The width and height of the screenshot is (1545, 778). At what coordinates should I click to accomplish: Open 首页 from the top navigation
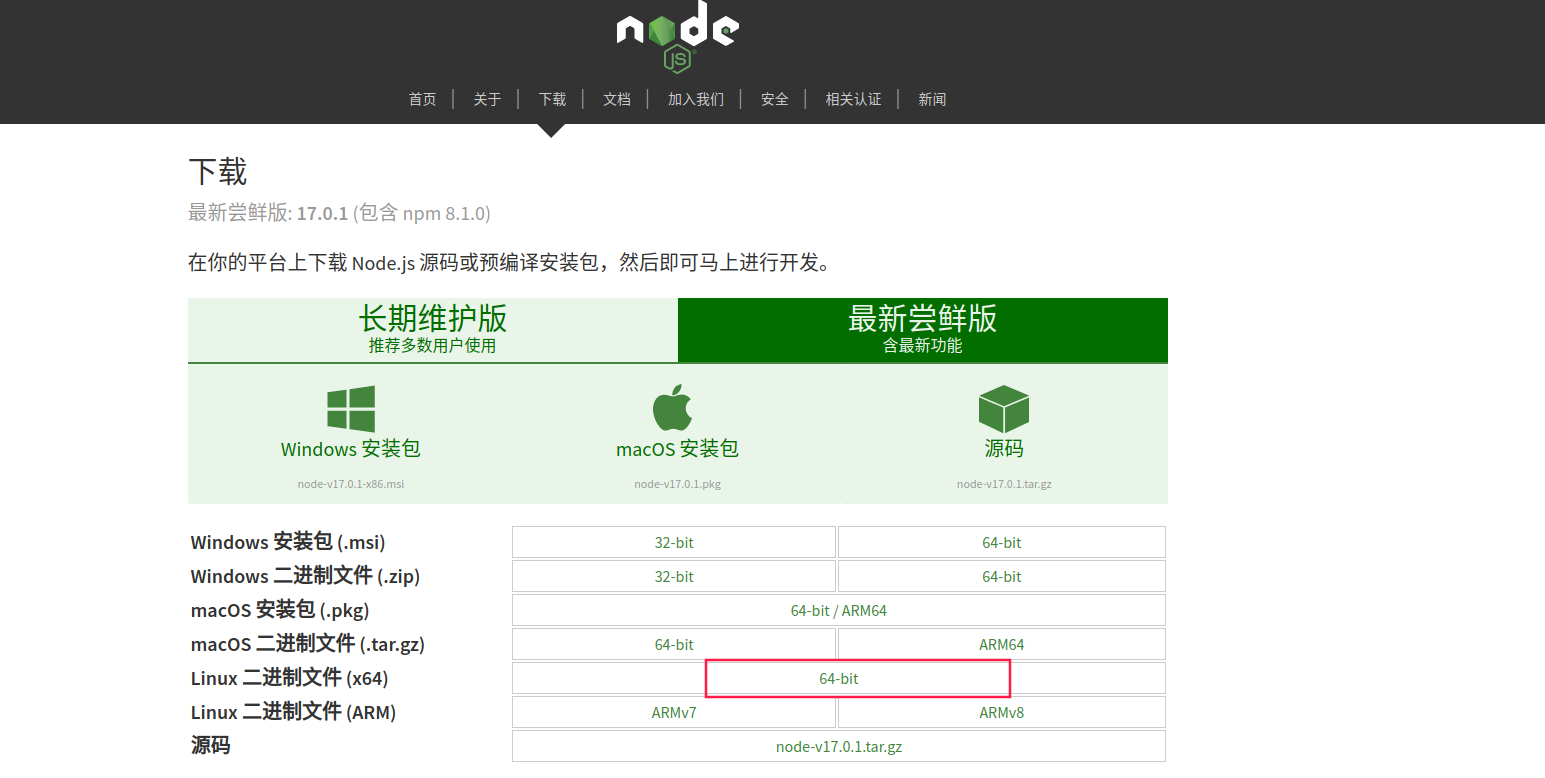coord(422,99)
